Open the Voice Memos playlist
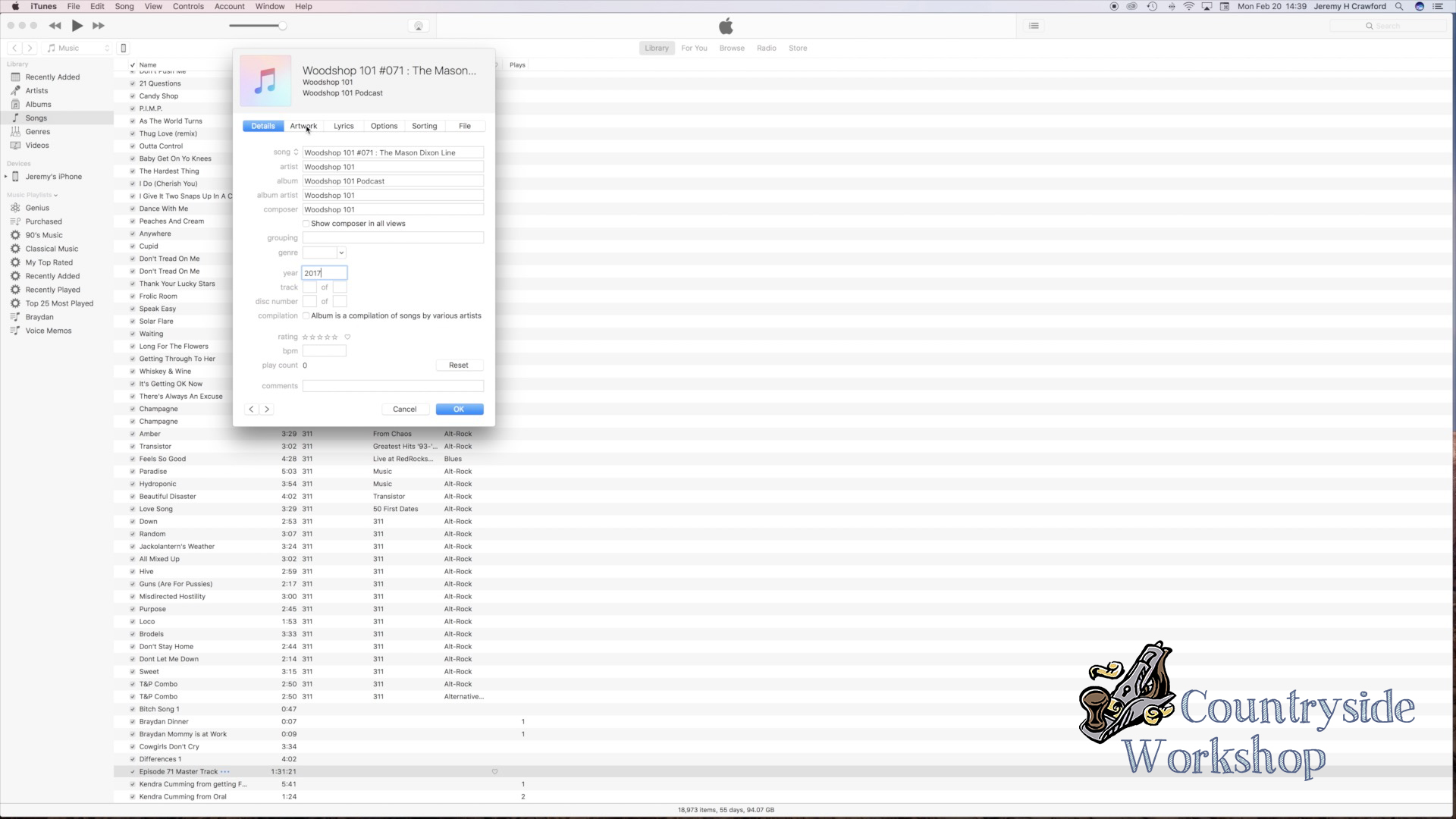 tap(49, 331)
